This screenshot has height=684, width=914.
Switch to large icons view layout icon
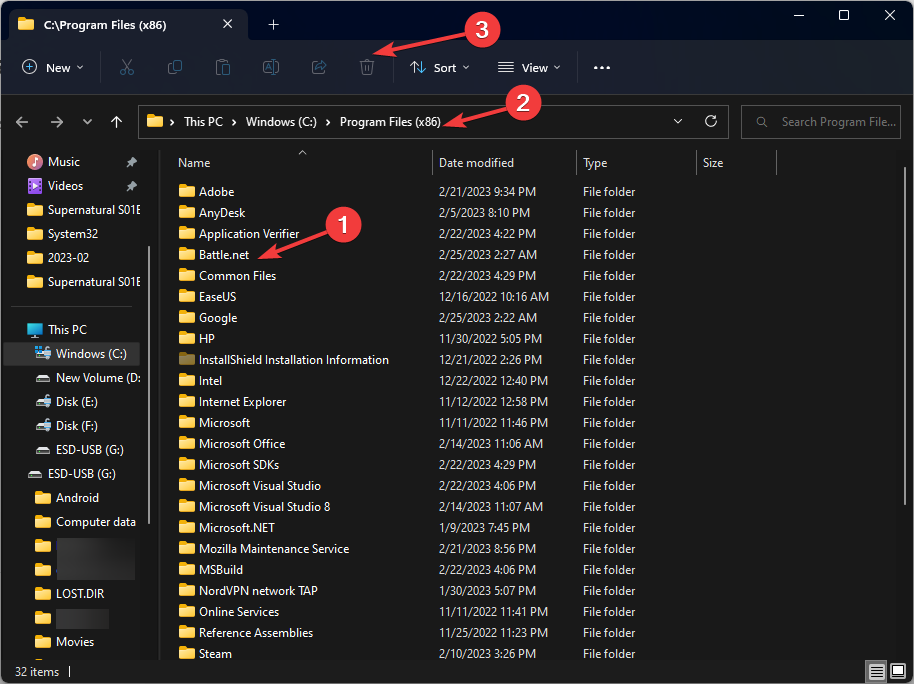[898, 672]
